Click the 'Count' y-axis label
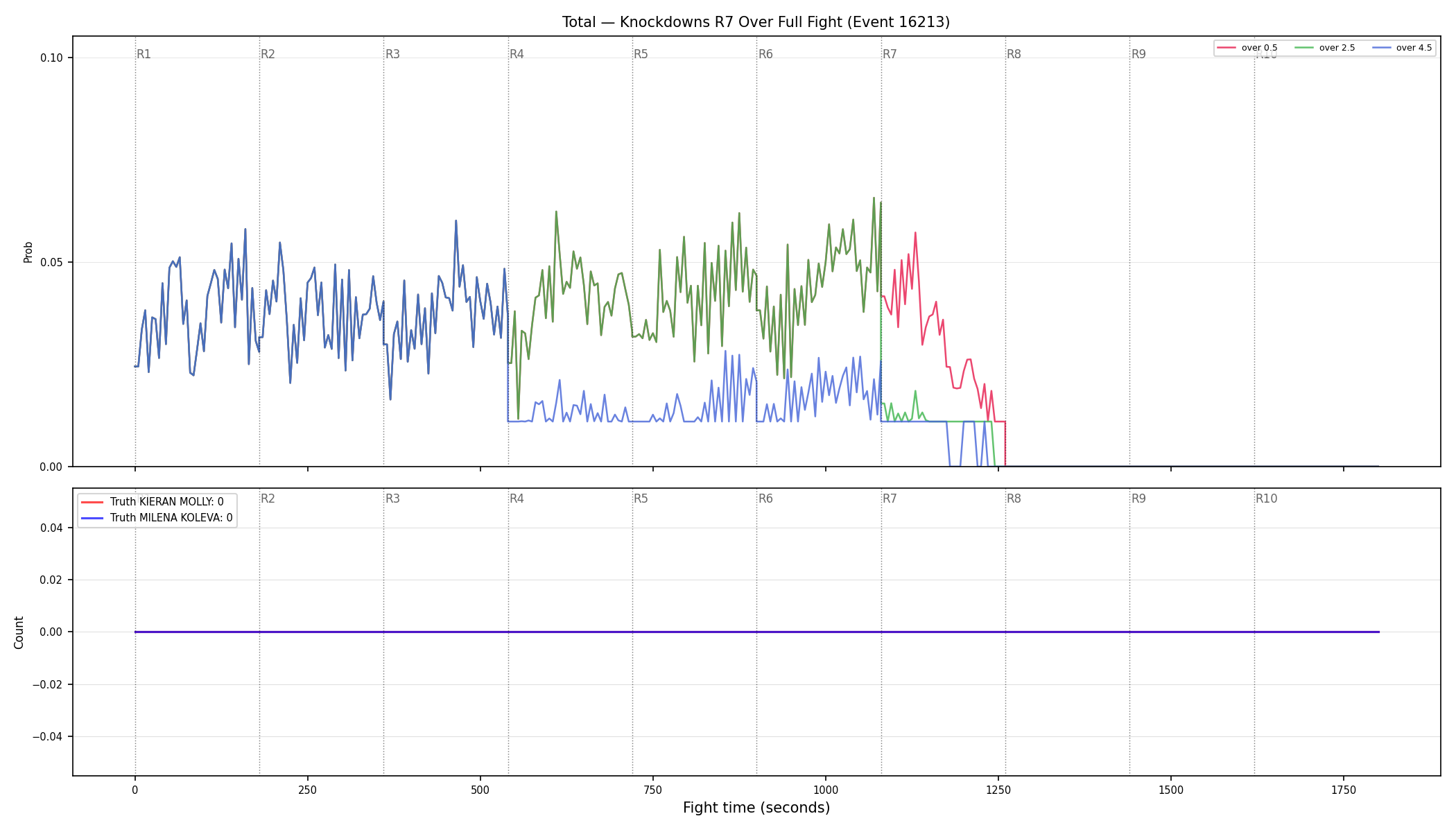This screenshot has width=1456, height=832. (19, 632)
